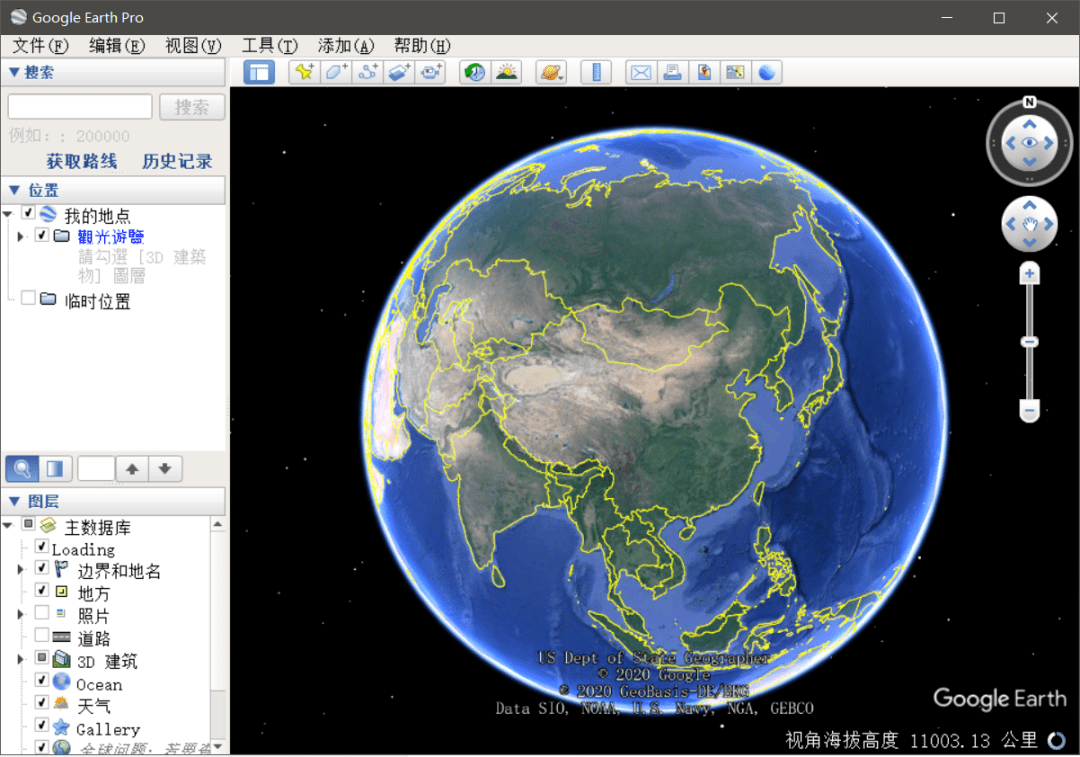Screen dimensions: 1080x757
Task: Click the 获取路线 link
Action: pos(81,161)
